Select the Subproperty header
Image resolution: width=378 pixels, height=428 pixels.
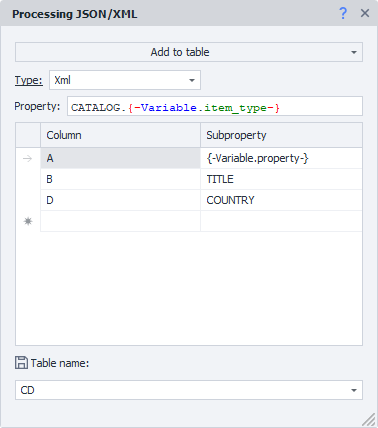(281, 135)
